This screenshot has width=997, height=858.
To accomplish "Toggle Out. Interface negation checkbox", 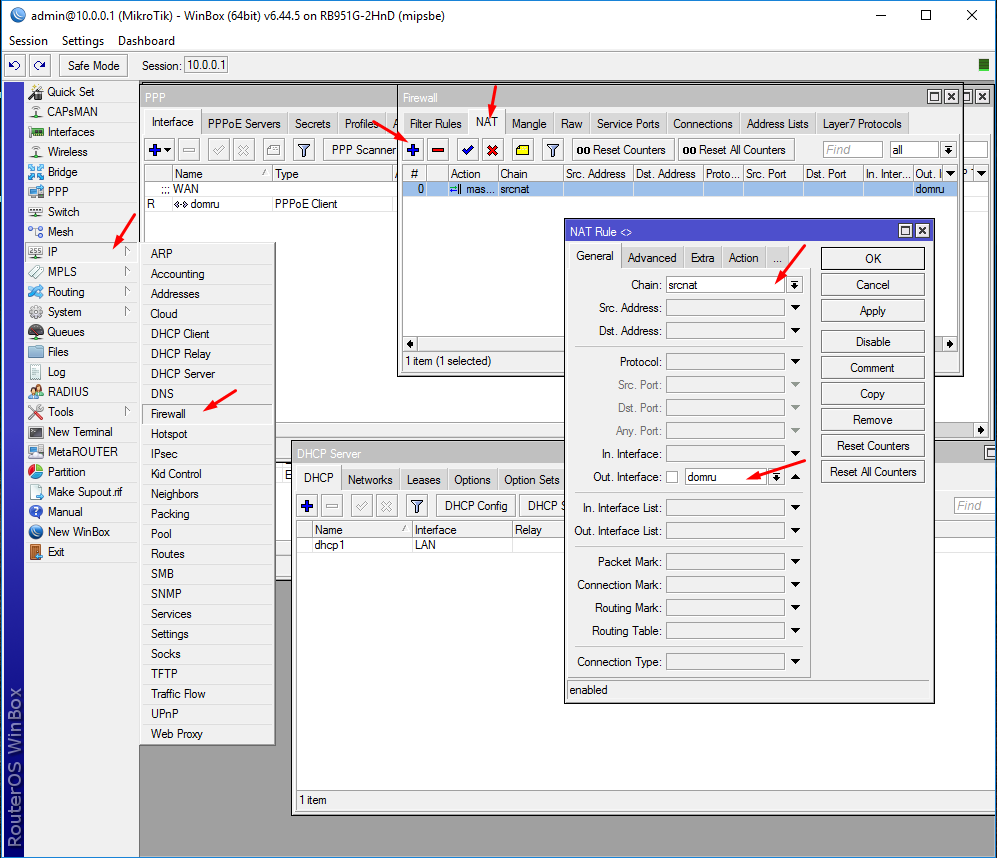I will [672, 477].
